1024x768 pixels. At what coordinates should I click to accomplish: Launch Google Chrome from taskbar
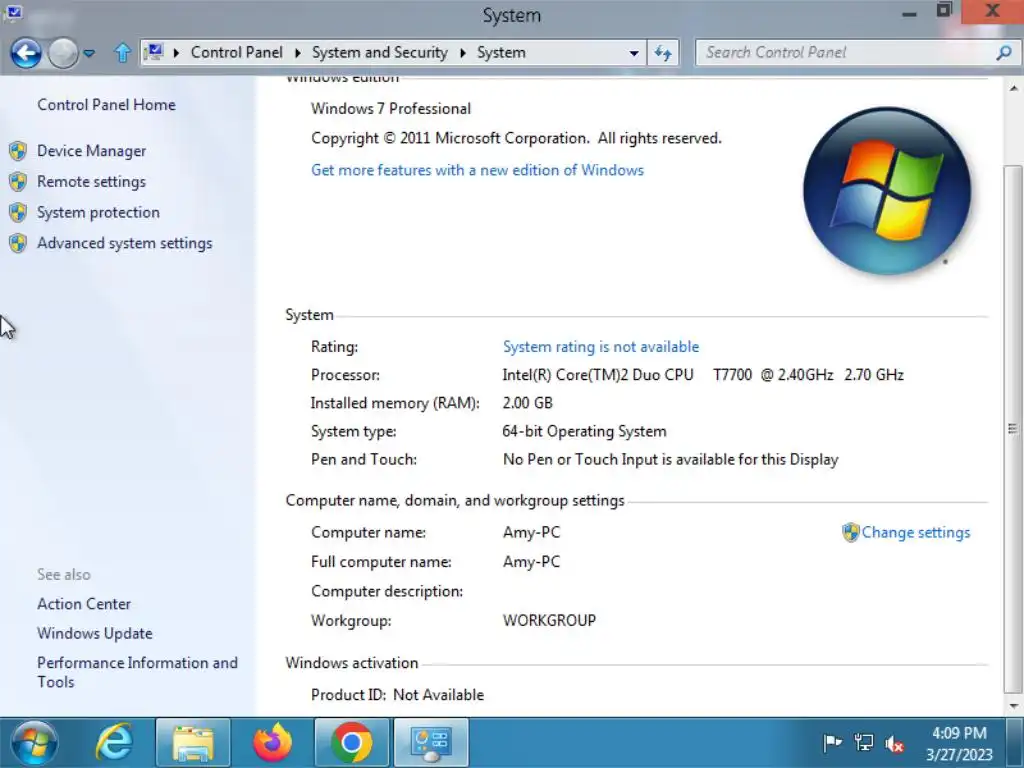click(x=351, y=743)
